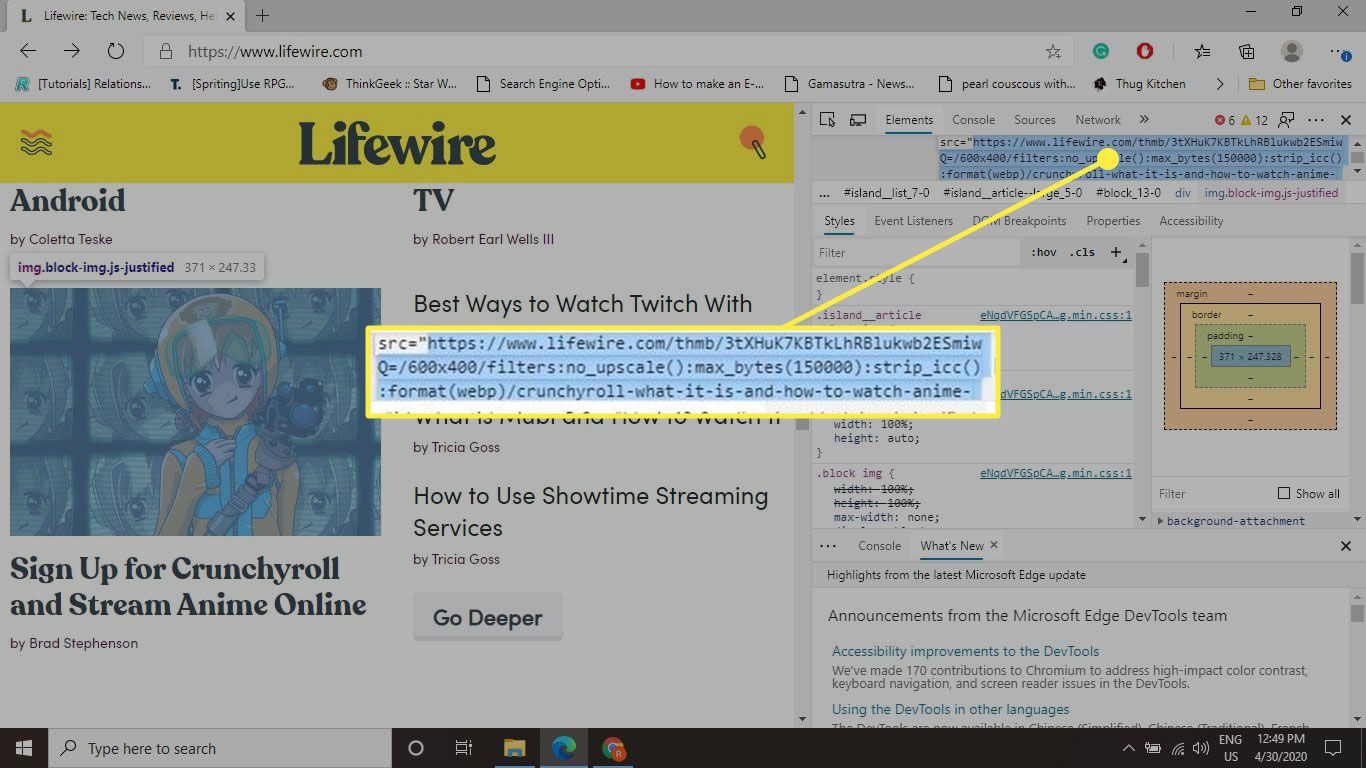Open Accessibility improvements to the DevTools link
Viewport: 1366px width, 768px height.
(x=965, y=651)
